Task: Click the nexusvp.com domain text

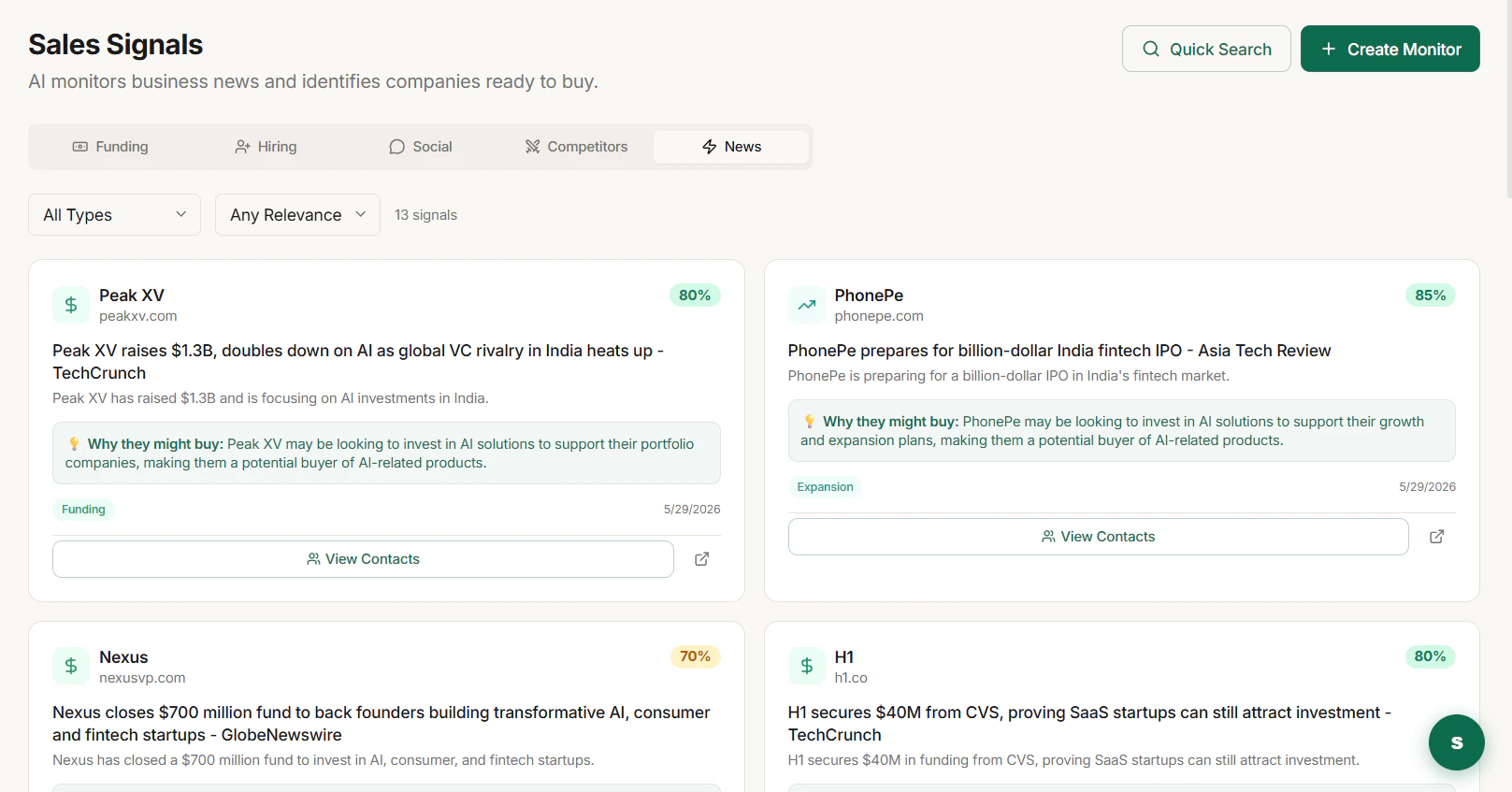Action: click(x=142, y=678)
